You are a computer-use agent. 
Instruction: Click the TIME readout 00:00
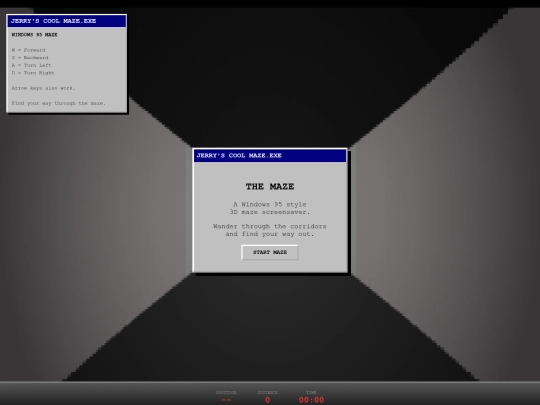coord(311,400)
